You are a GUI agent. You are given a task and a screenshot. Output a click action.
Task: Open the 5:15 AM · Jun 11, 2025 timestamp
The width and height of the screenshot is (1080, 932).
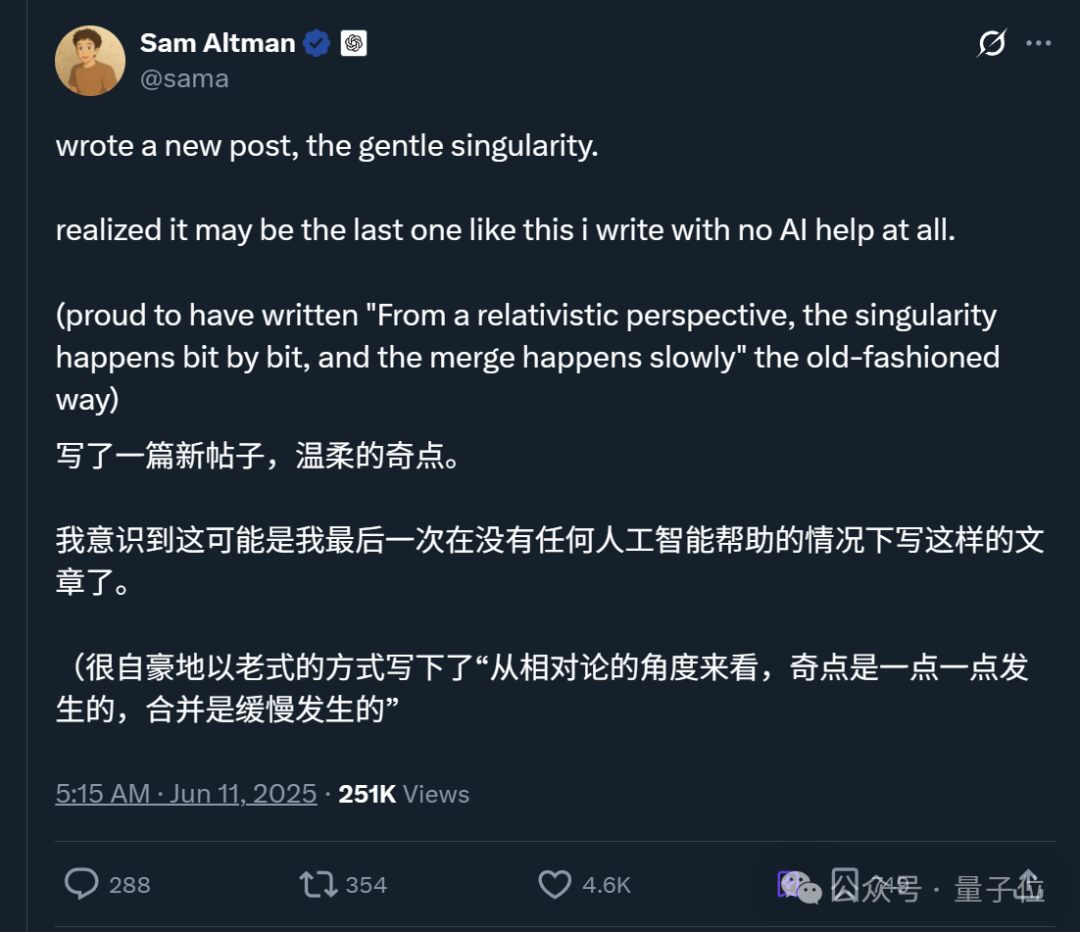186,794
